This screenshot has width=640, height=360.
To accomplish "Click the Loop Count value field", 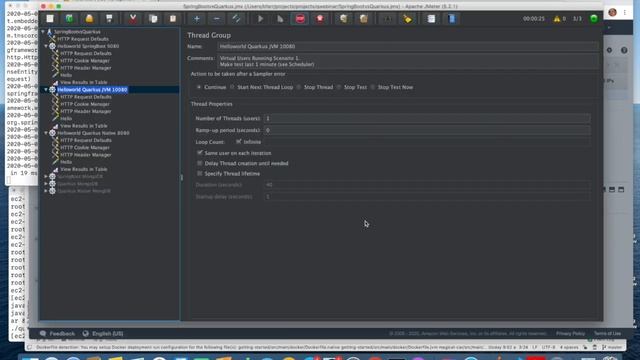I will [x=427, y=142].
